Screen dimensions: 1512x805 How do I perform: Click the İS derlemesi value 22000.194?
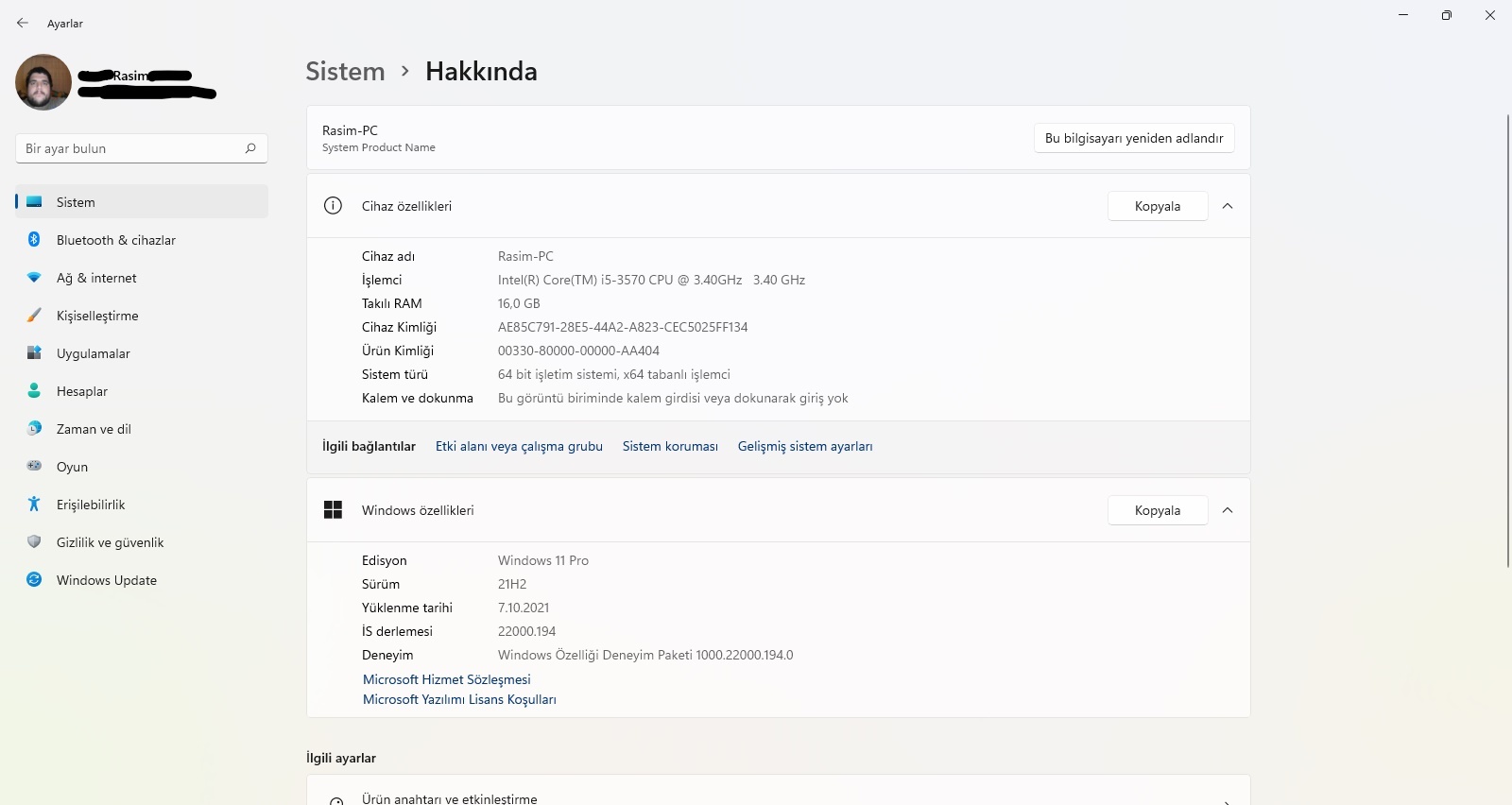526,631
